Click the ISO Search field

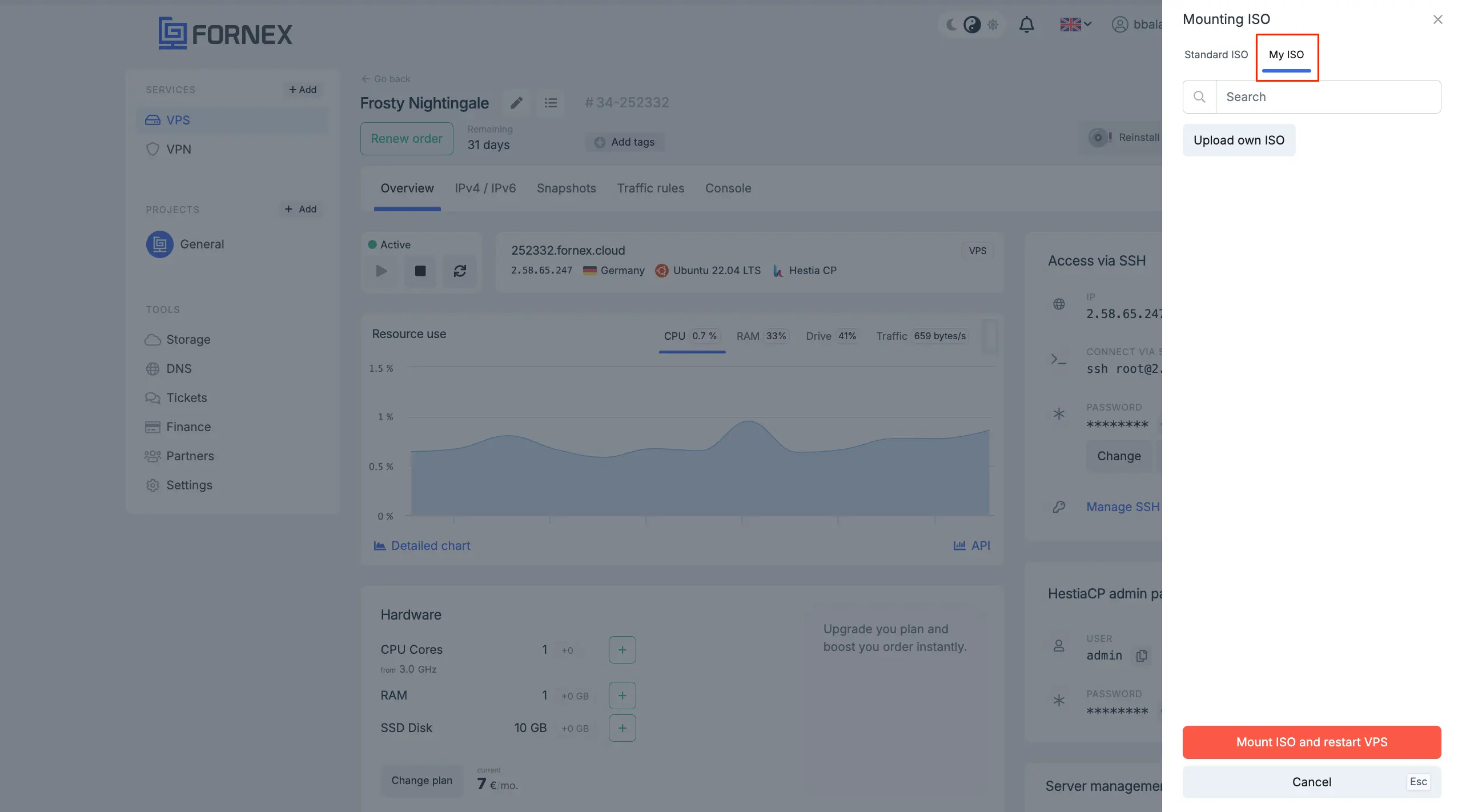1328,97
